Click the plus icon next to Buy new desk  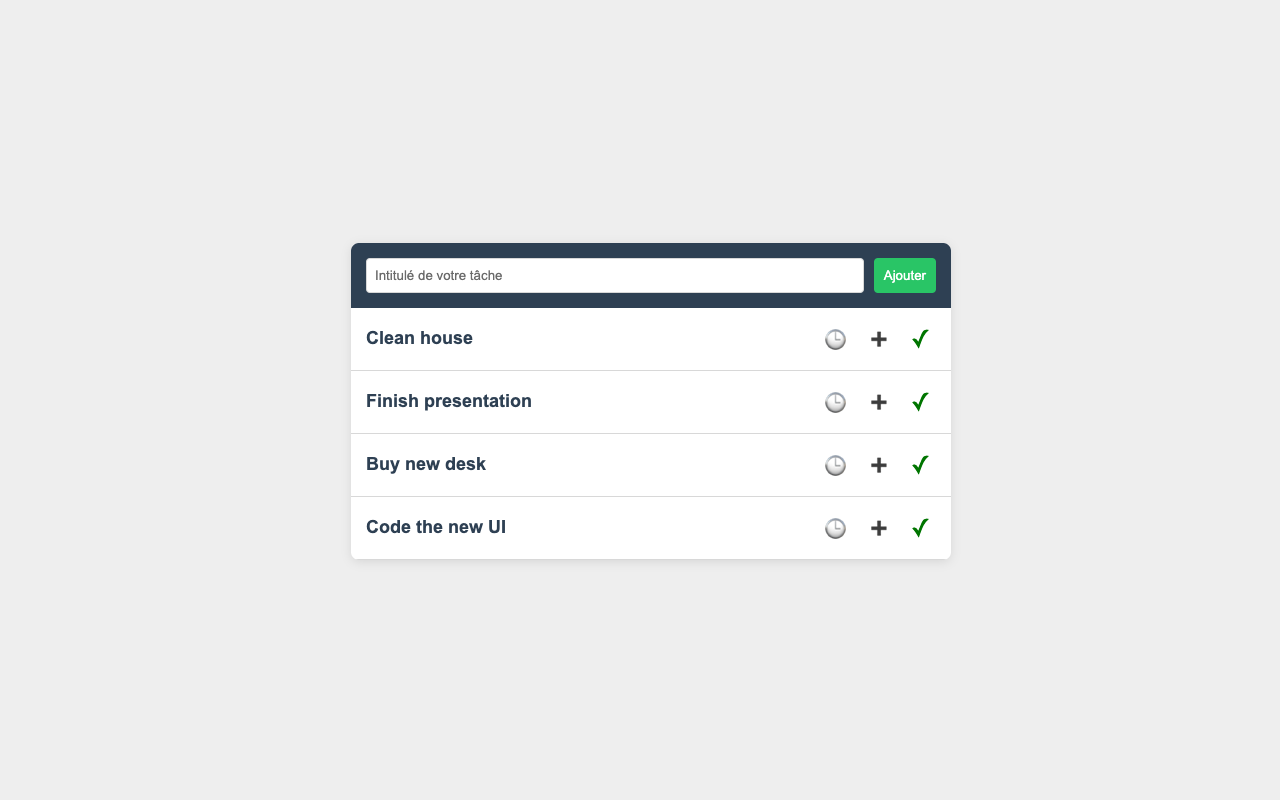click(x=878, y=465)
